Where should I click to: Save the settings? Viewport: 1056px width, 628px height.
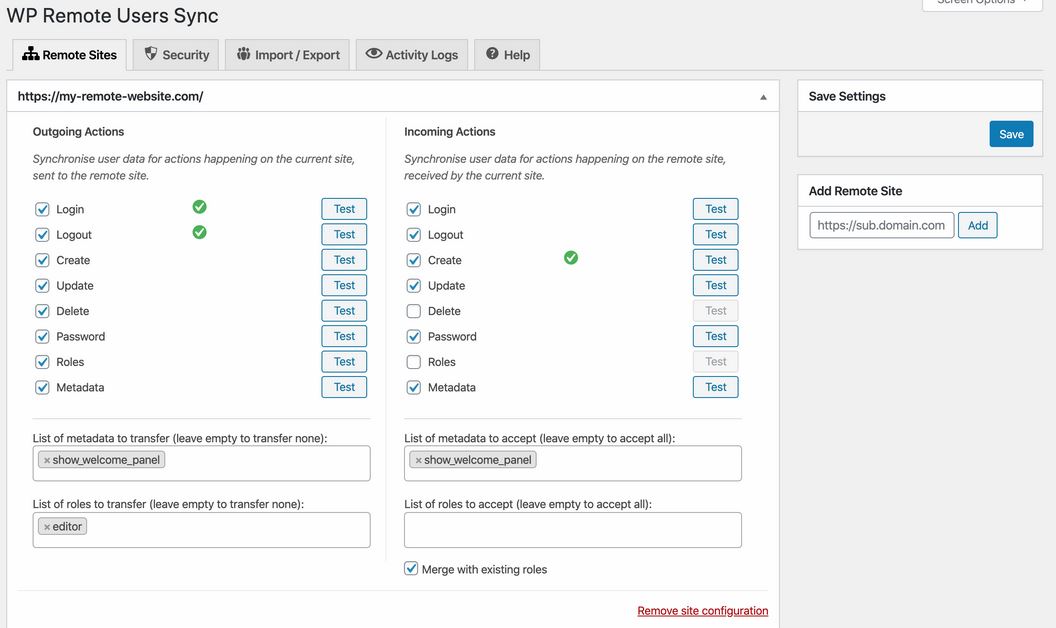pos(1012,134)
